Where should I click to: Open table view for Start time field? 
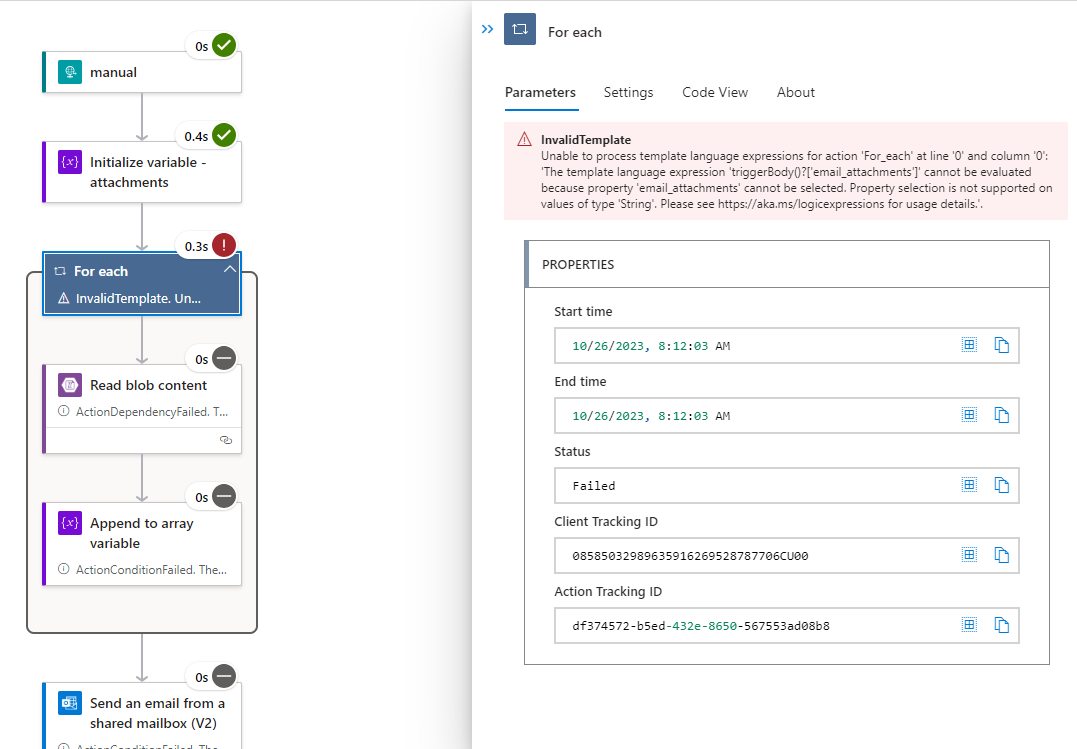[968, 344]
